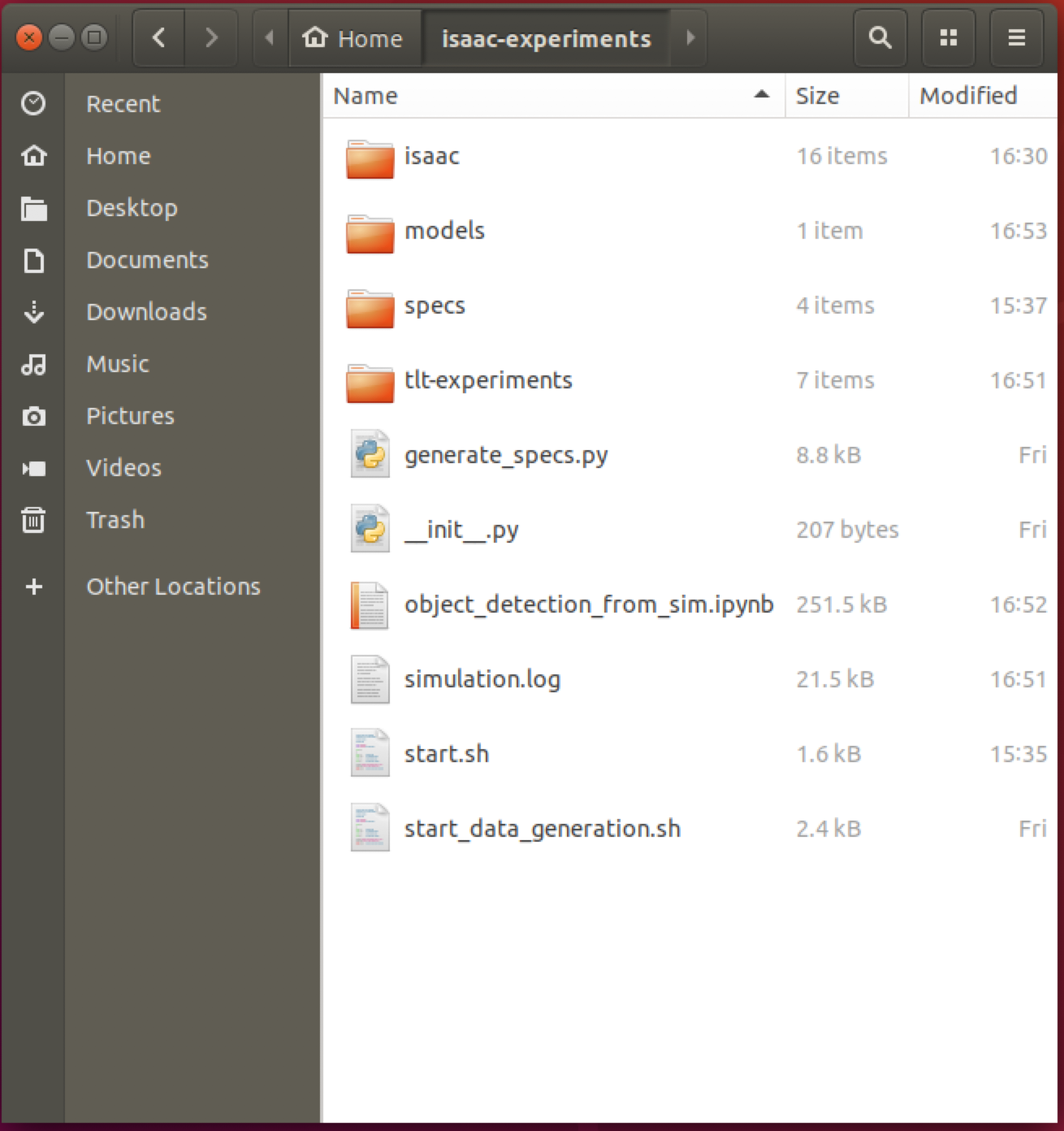Click the '16:53' modified time
Screen dimensions: 1064x1131
pos(1019,231)
